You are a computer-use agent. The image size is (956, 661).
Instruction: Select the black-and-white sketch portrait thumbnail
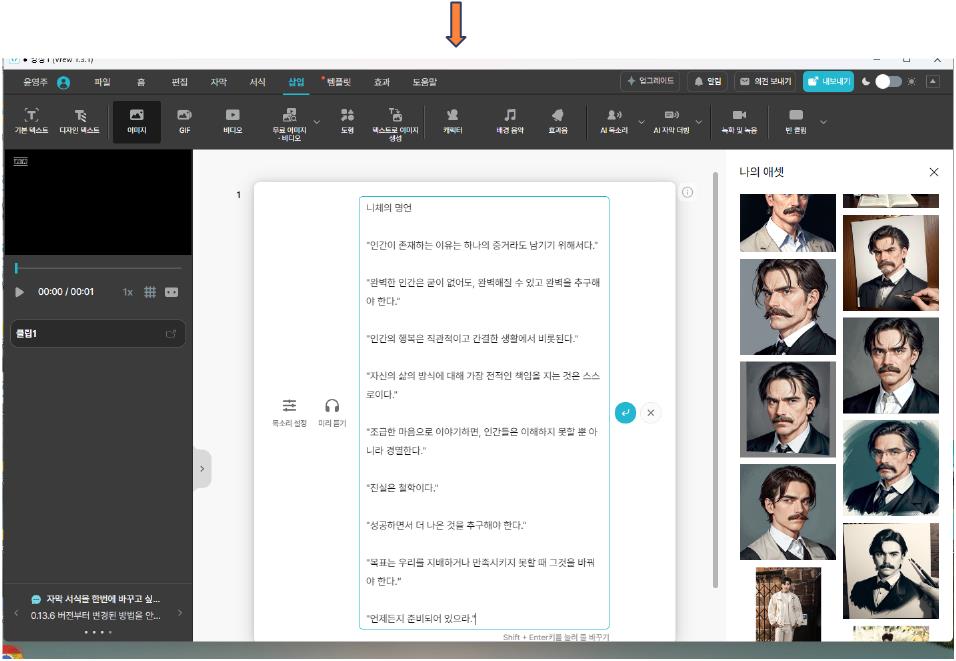pos(891,571)
